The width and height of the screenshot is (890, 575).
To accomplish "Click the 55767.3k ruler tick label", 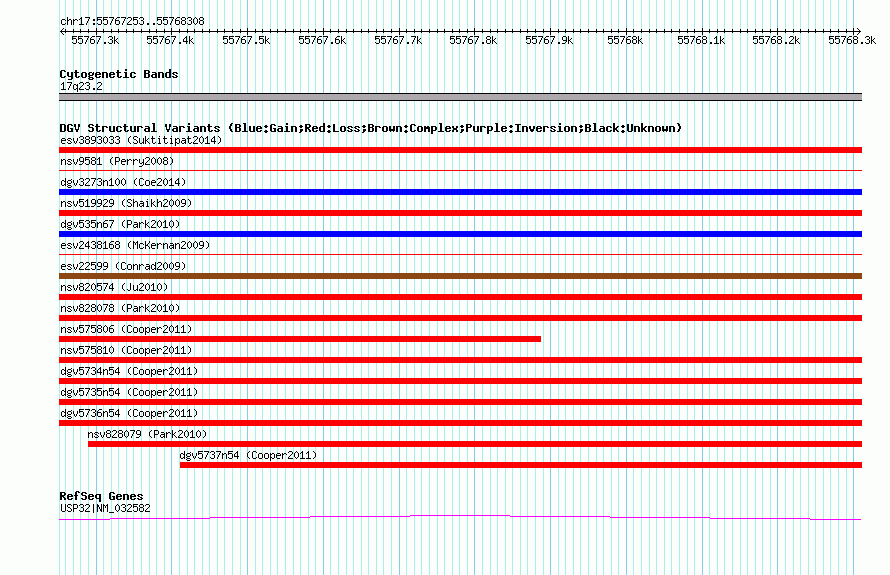I will pyautogui.click(x=95, y=40).
